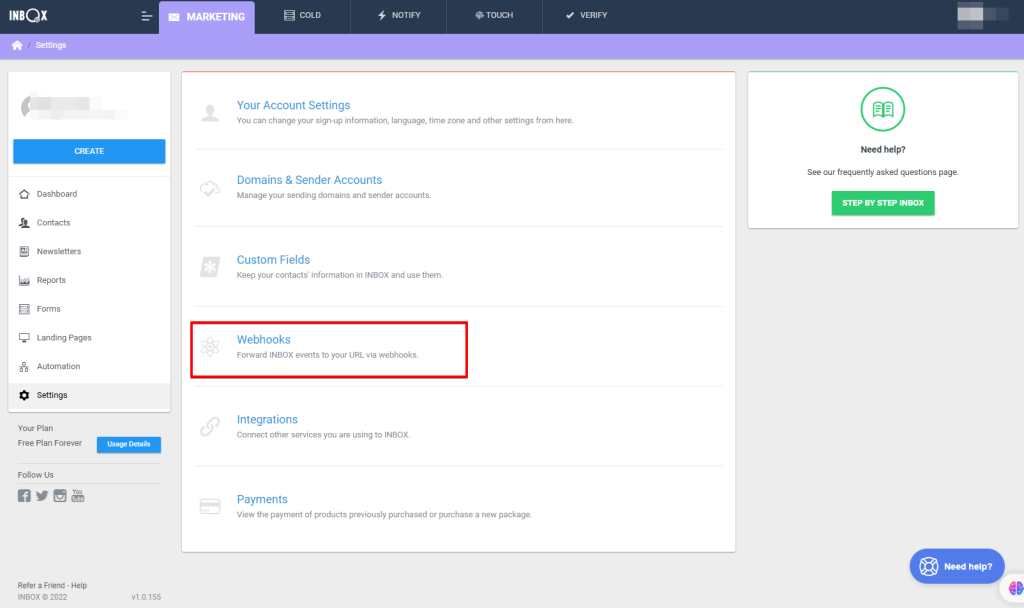Open the Facebook social icon
Image resolution: width=1024 pixels, height=608 pixels.
click(24, 496)
